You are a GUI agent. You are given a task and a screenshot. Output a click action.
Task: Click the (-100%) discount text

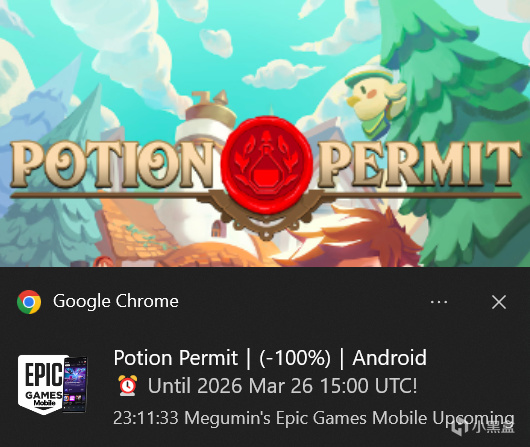(295, 358)
